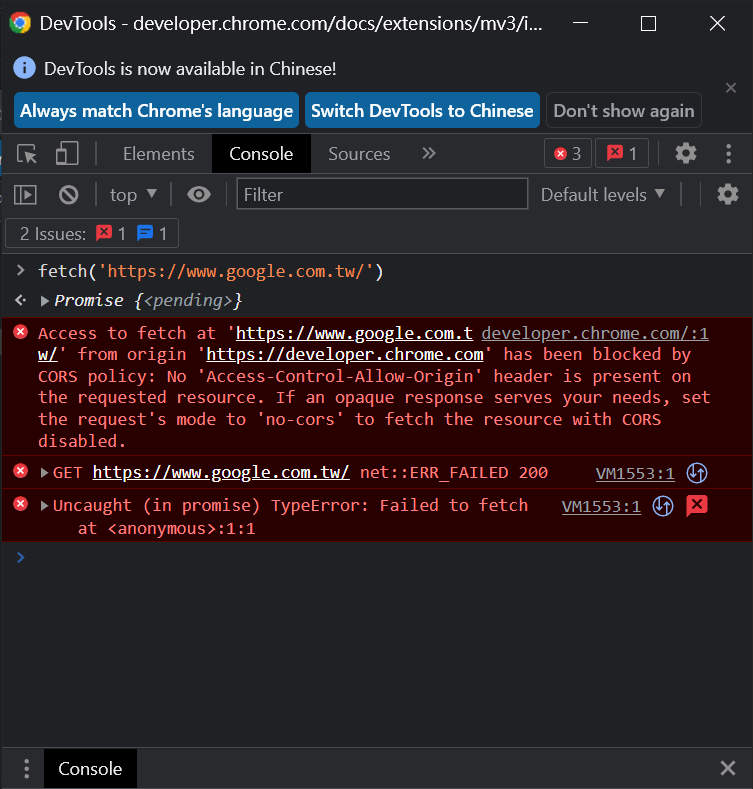Maximize the DevTools window
753x789 pixels.
point(648,23)
